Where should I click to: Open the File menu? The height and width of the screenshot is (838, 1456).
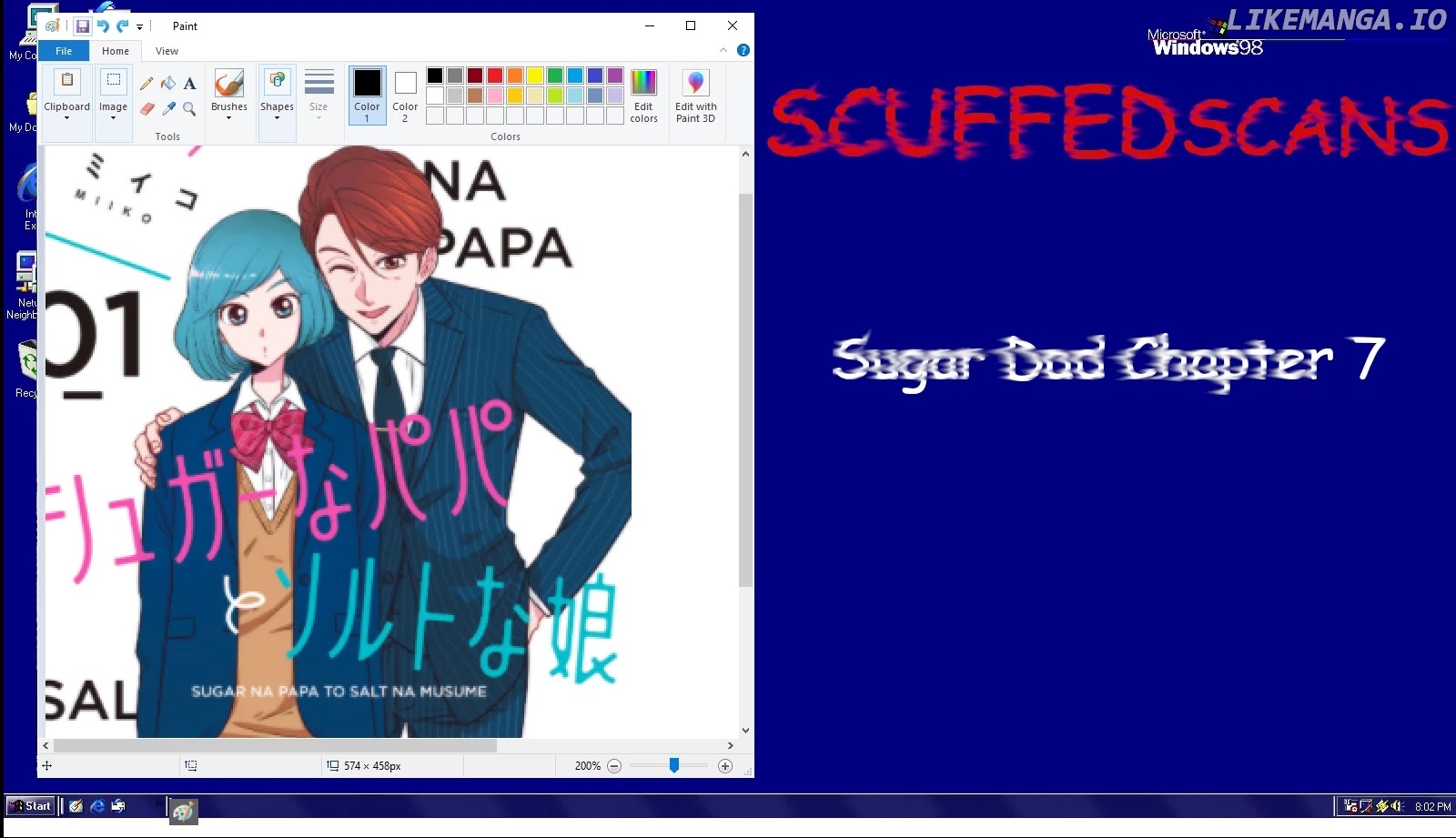pos(64,51)
